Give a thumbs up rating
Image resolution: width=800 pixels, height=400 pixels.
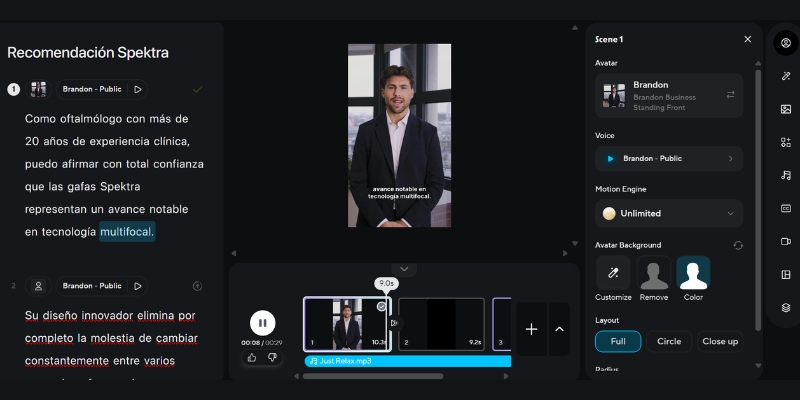click(x=252, y=358)
